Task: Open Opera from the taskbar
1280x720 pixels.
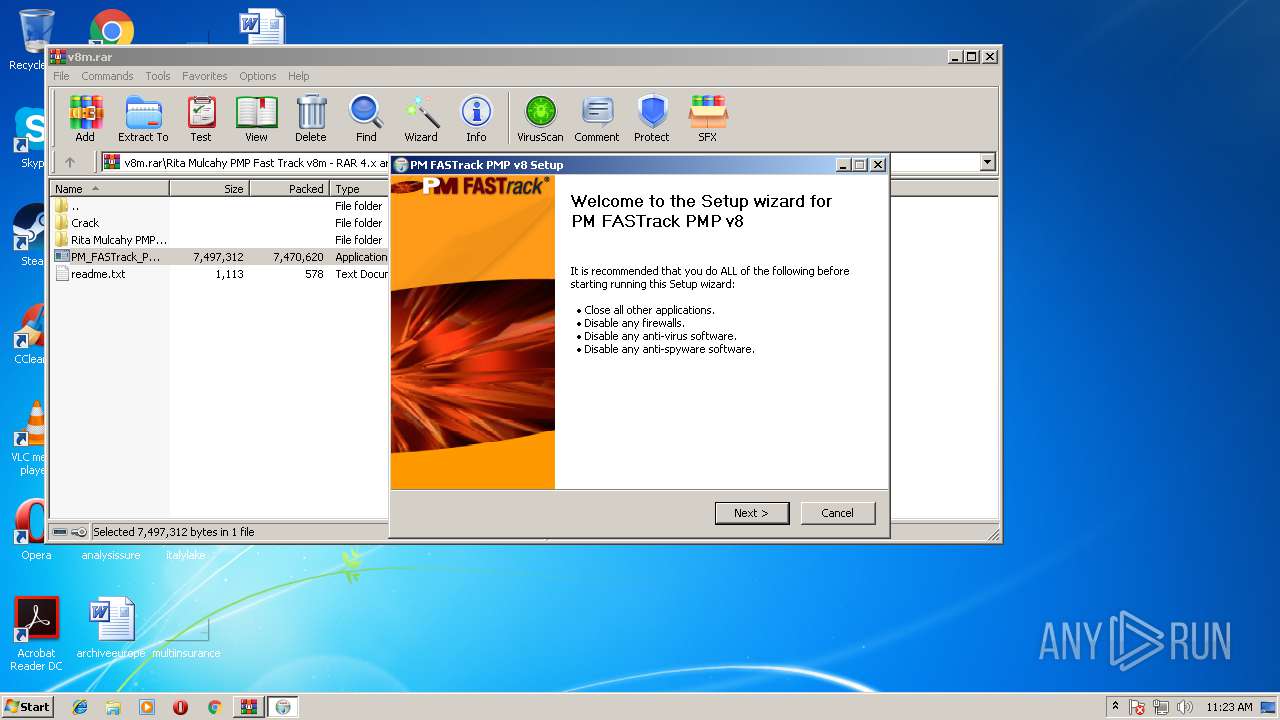Action: point(180,707)
